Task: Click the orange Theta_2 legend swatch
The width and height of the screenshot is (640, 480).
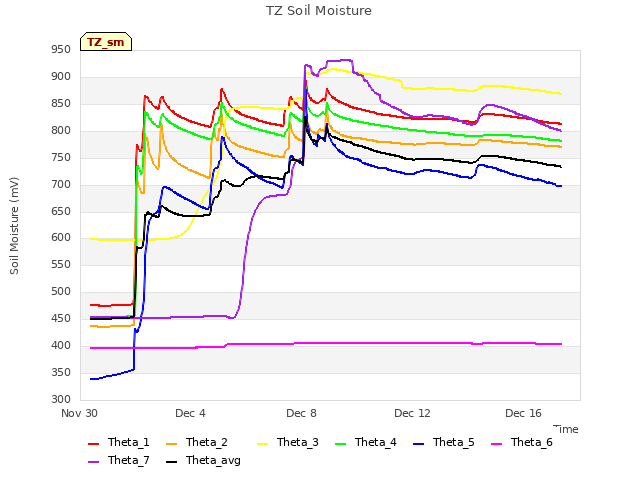Action: point(171,444)
